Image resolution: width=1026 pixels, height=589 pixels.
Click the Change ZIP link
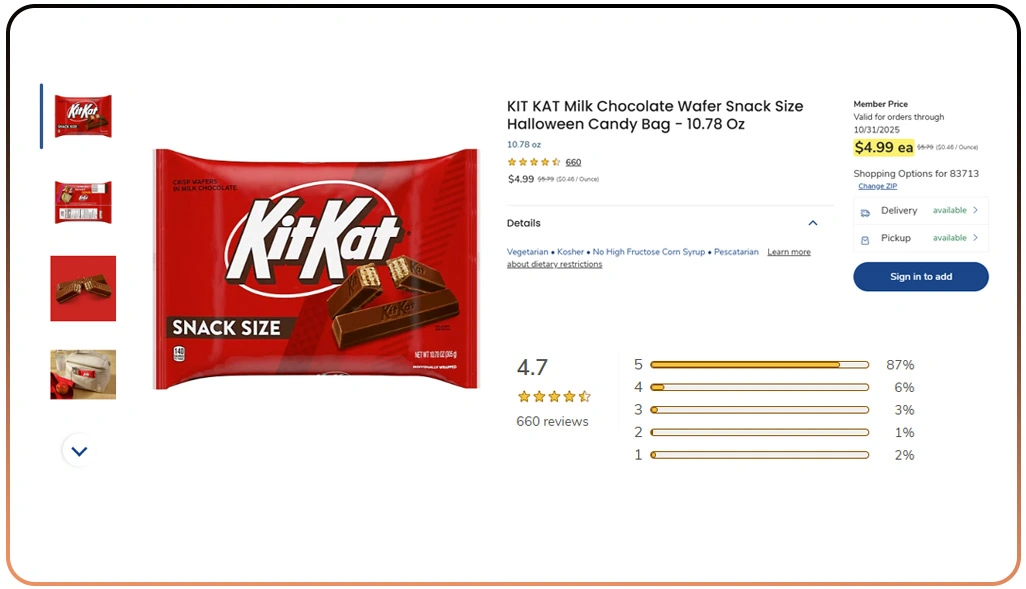tap(877, 187)
